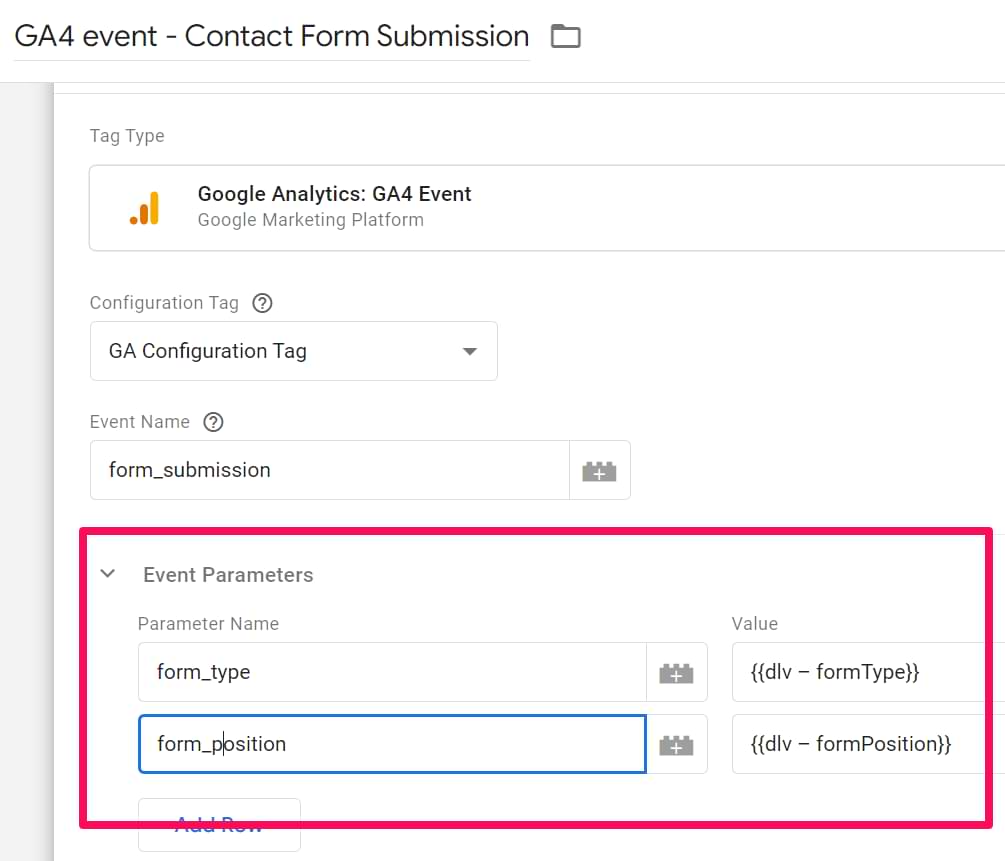
Task: Click the {{dlv – formPosition}} value field
Action: coord(860,744)
